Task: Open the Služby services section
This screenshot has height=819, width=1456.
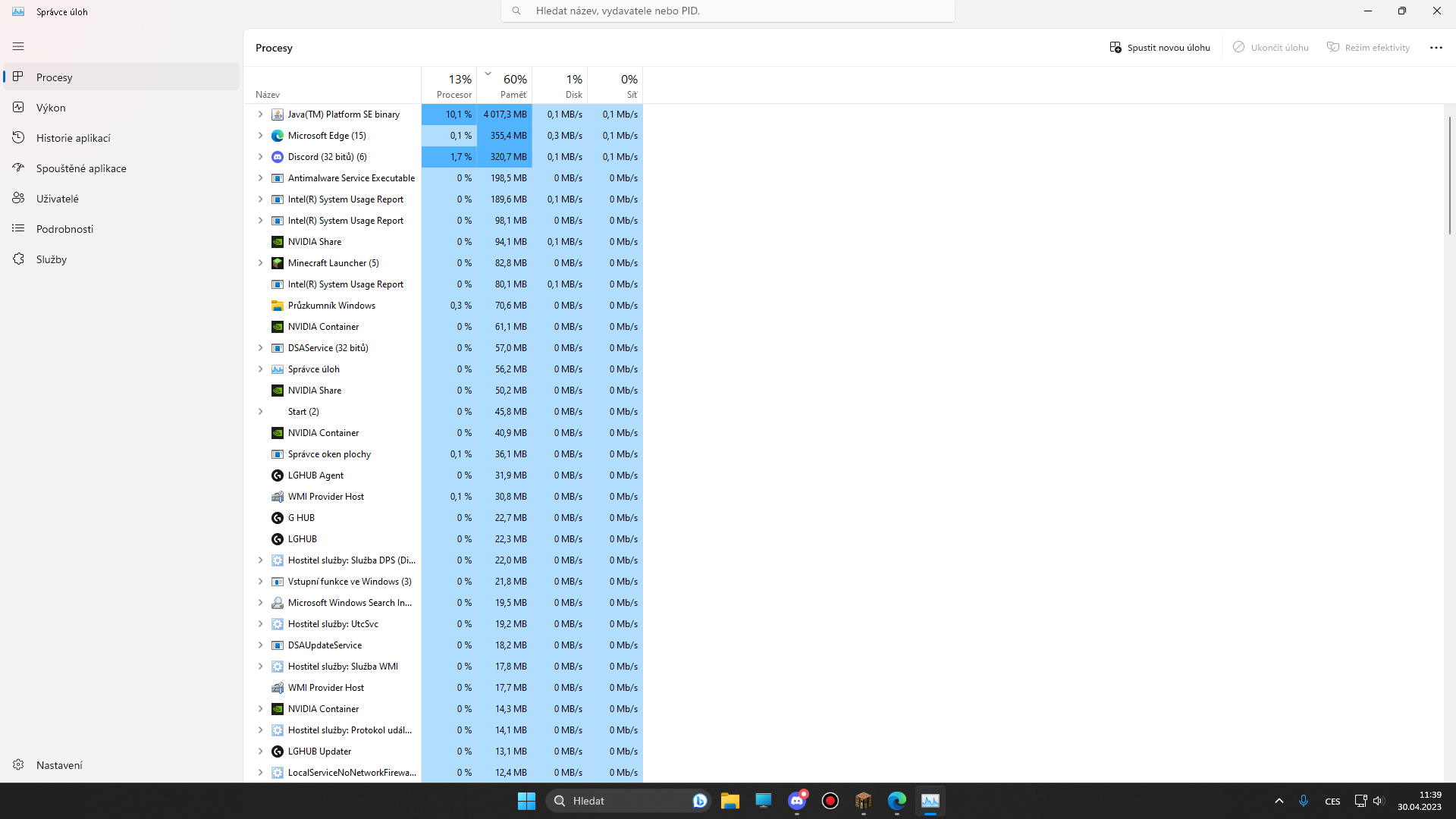Action: coord(52,259)
